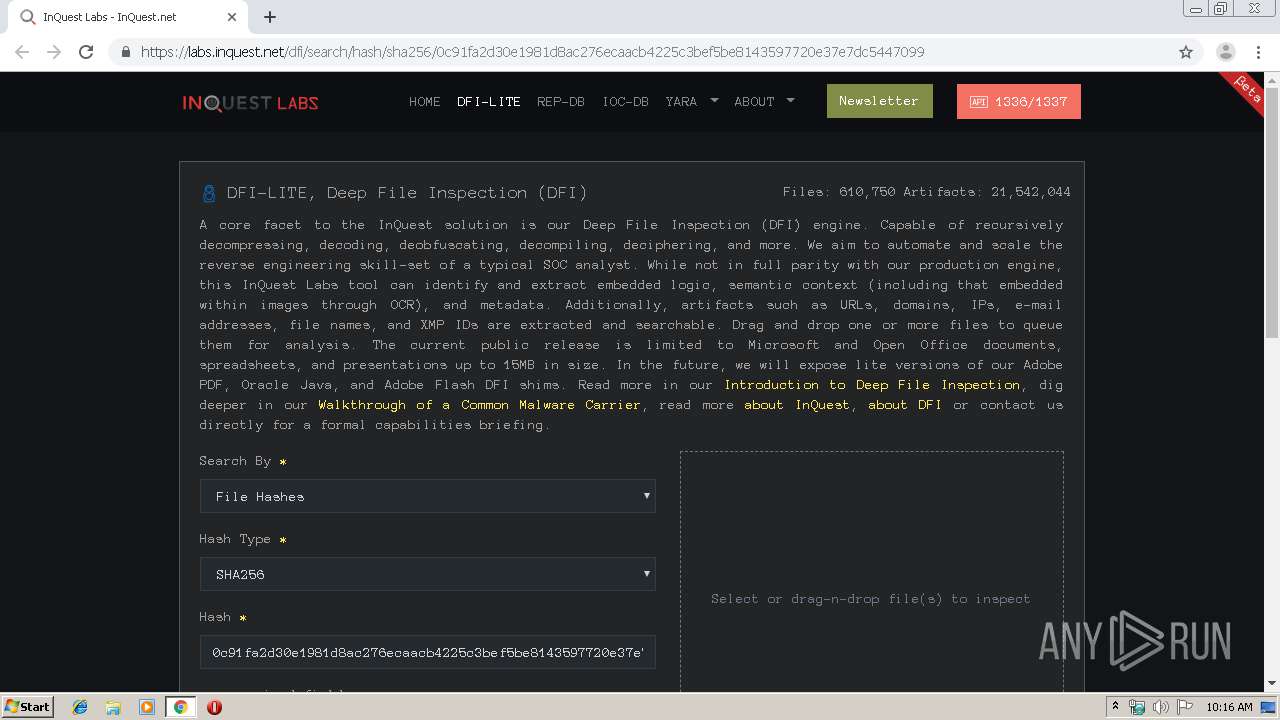Follow the about DFI link
This screenshot has width=1280, height=720.
coord(904,405)
